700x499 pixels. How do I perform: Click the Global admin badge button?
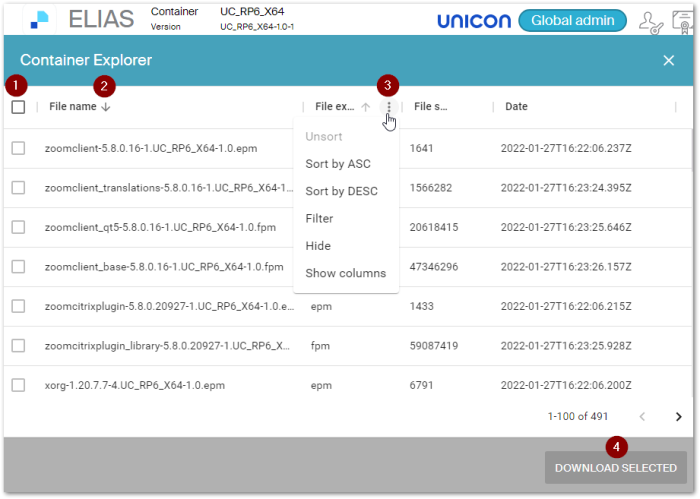point(572,20)
